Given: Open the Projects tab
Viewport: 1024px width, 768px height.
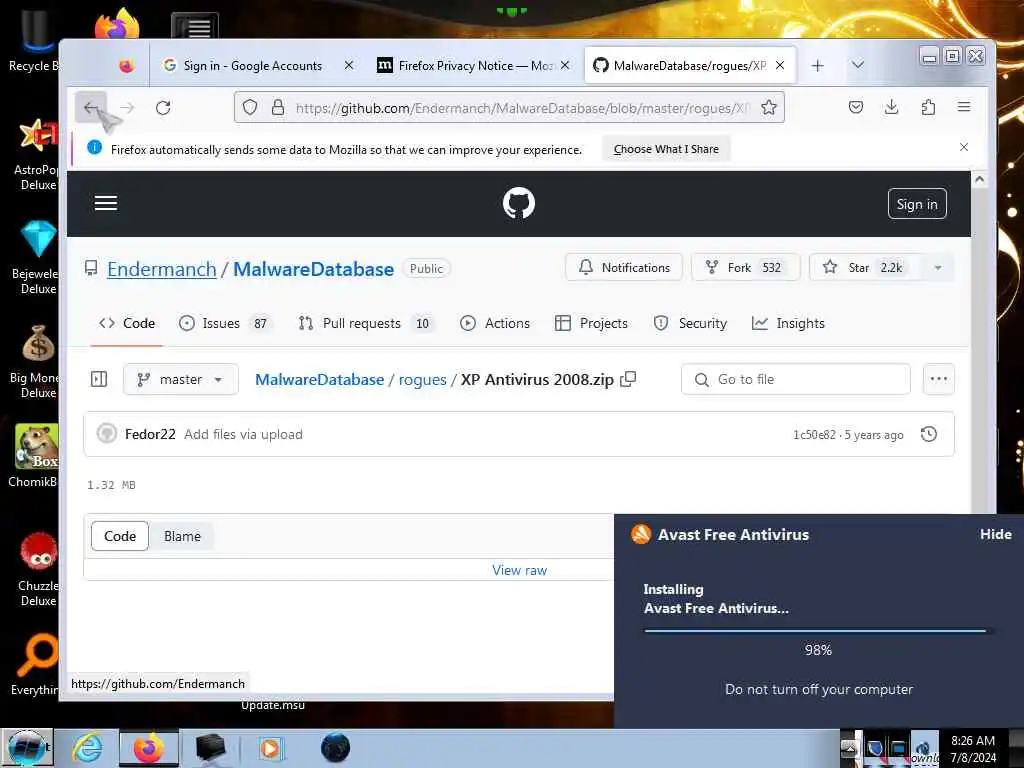Looking at the screenshot, I should click(x=591, y=323).
